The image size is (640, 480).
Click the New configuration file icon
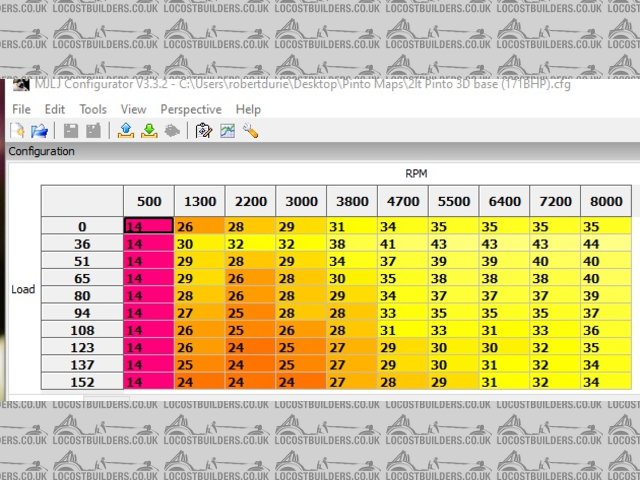18,130
